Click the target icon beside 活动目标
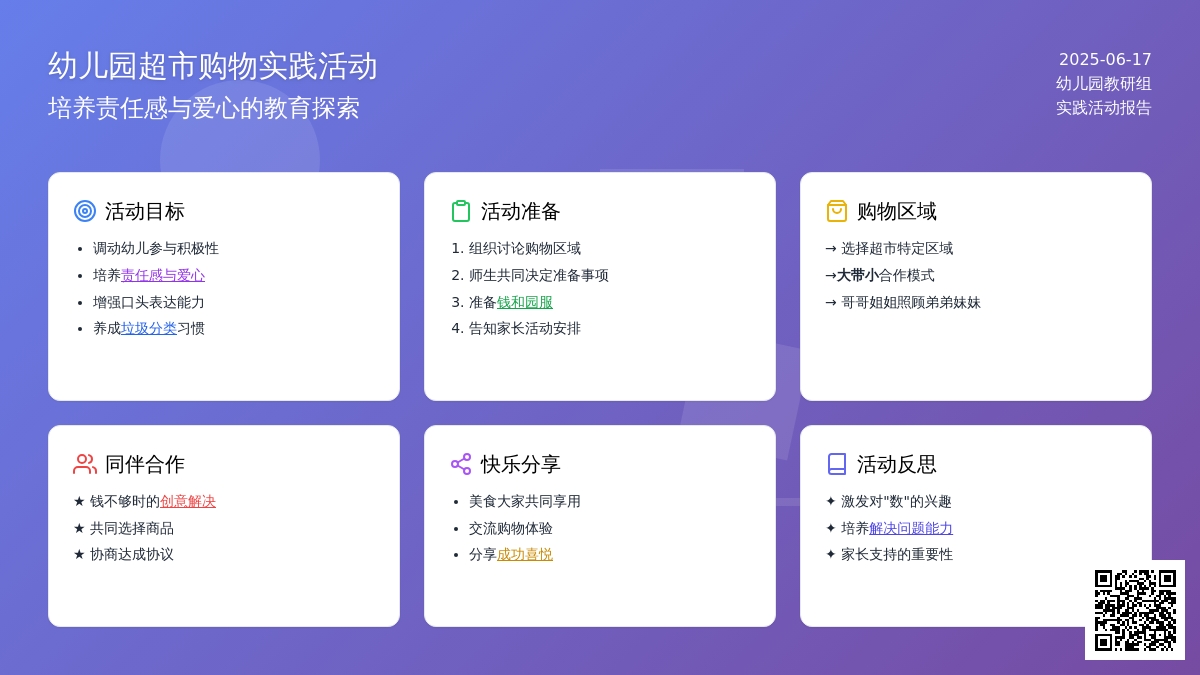Screen dimensions: 1200x675 pos(85,211)
